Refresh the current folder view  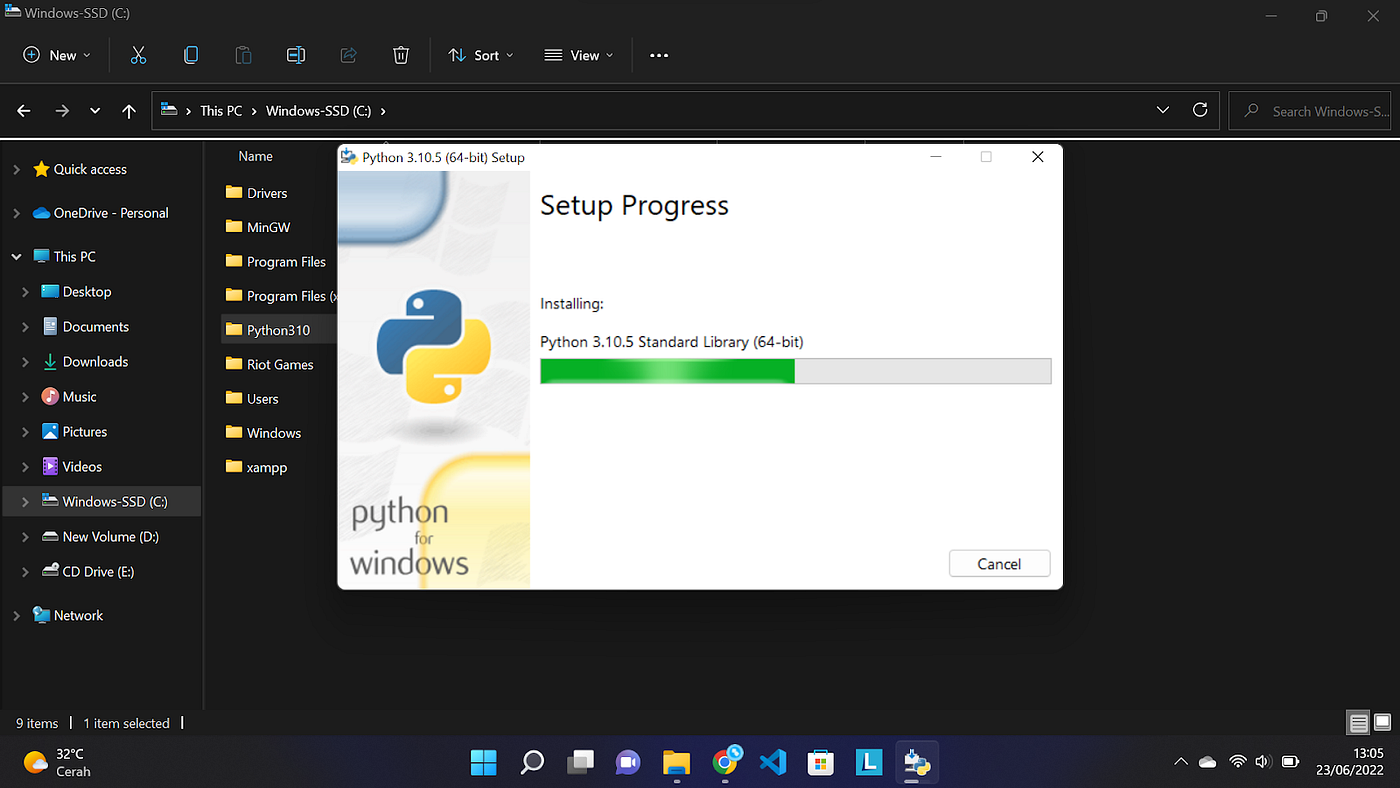click(1199, 110)
